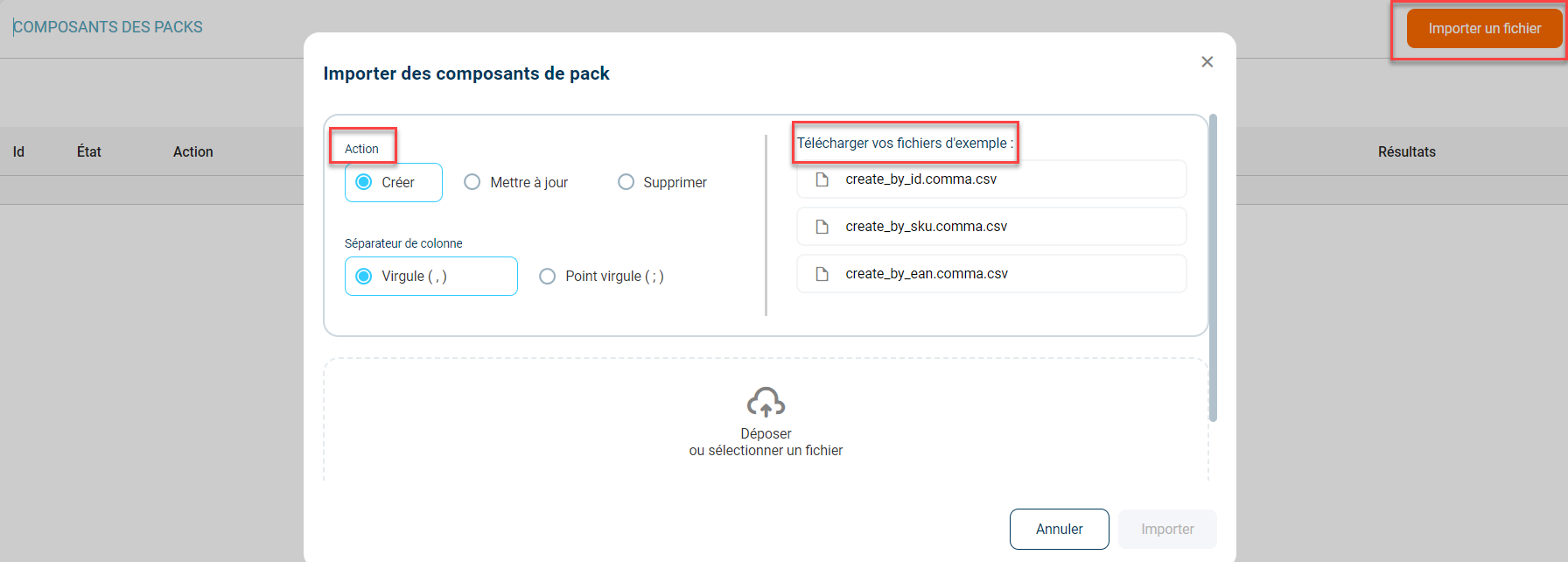Viewport: 1568px width, 562px height.
Task: Click the file icon beside create_by_id.comma.csv
Action: [822, 179]
